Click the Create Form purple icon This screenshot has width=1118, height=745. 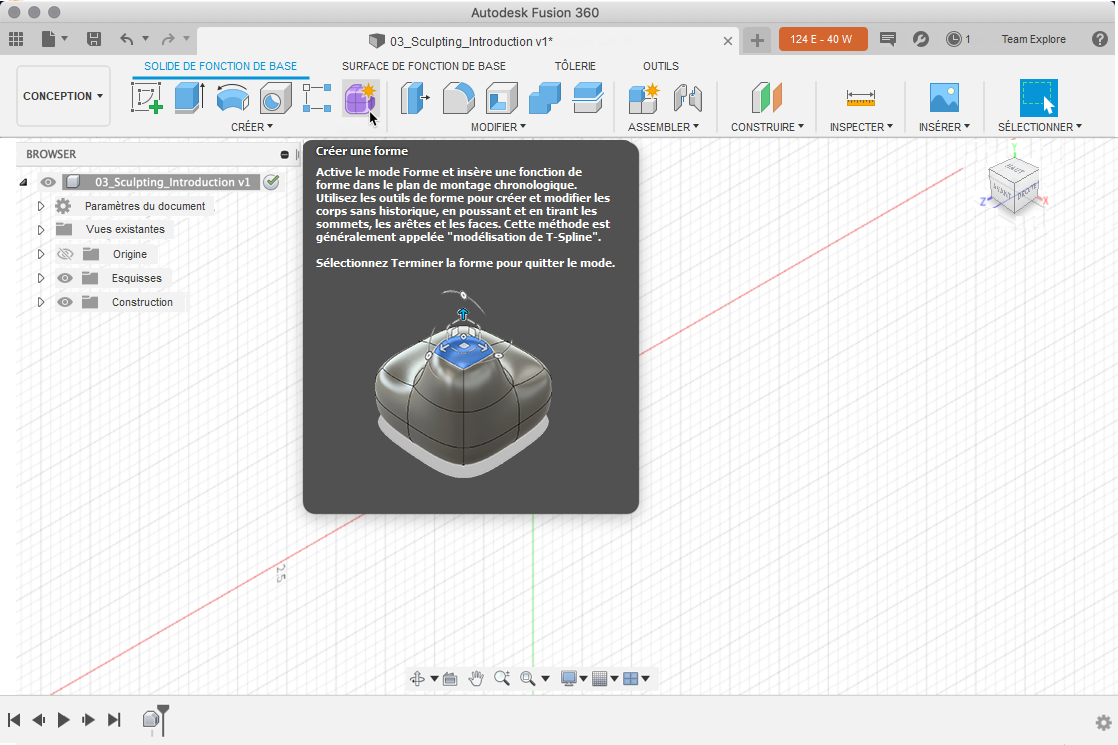tap(360, 98)
